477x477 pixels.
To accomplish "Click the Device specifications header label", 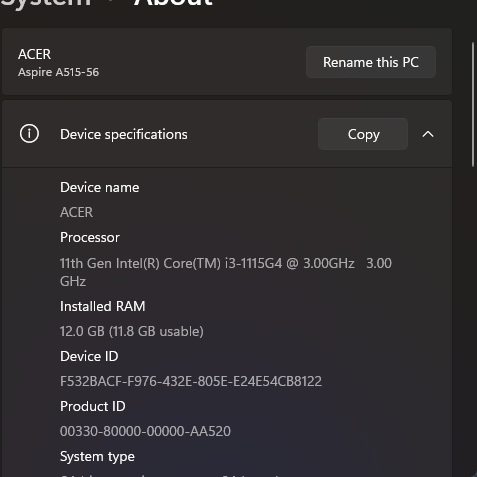I will pyautogui.click(x=124, y=134).
